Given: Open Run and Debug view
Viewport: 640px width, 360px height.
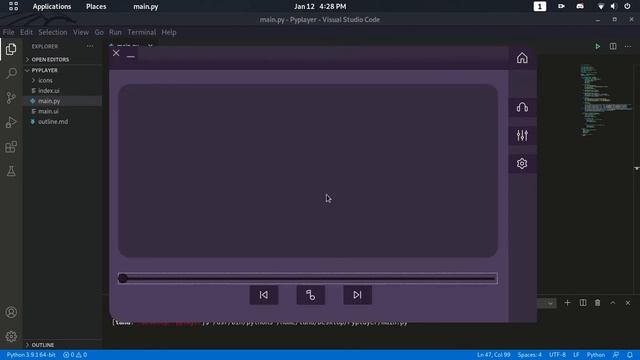Looking at the screenshot, I should tap(11, 122).
